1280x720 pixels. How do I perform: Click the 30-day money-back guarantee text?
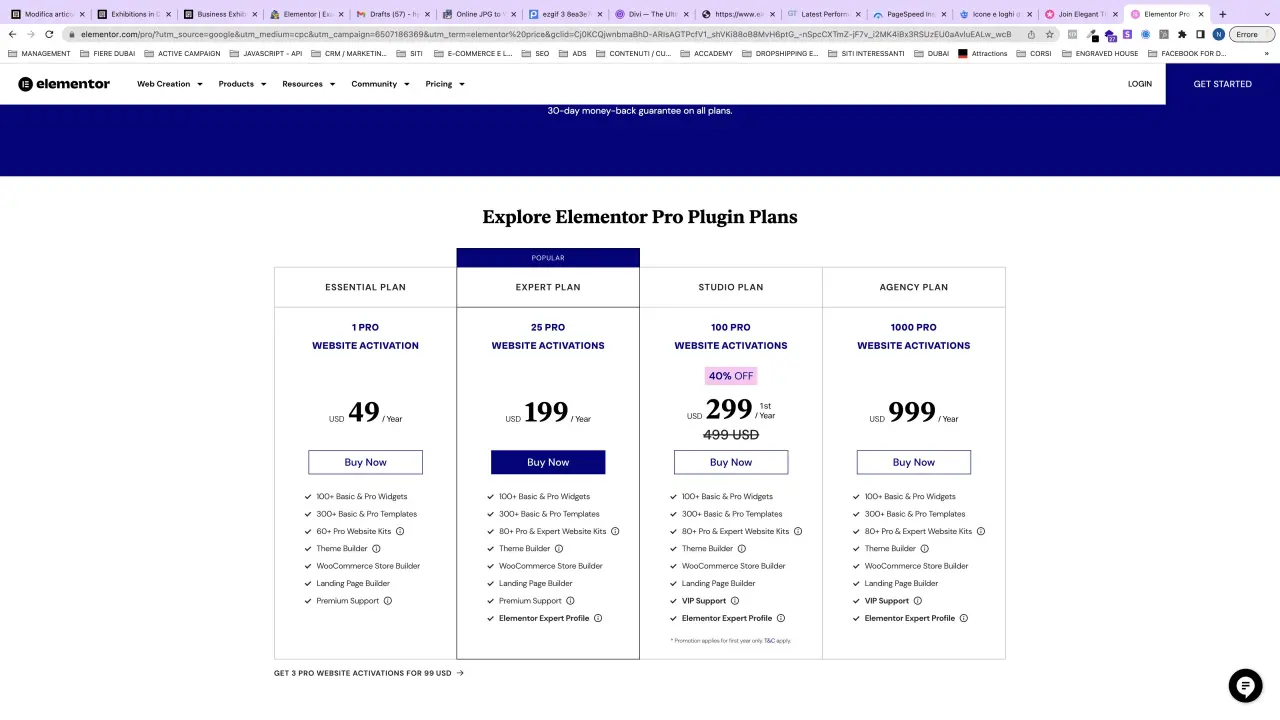[x=640, y=111]
